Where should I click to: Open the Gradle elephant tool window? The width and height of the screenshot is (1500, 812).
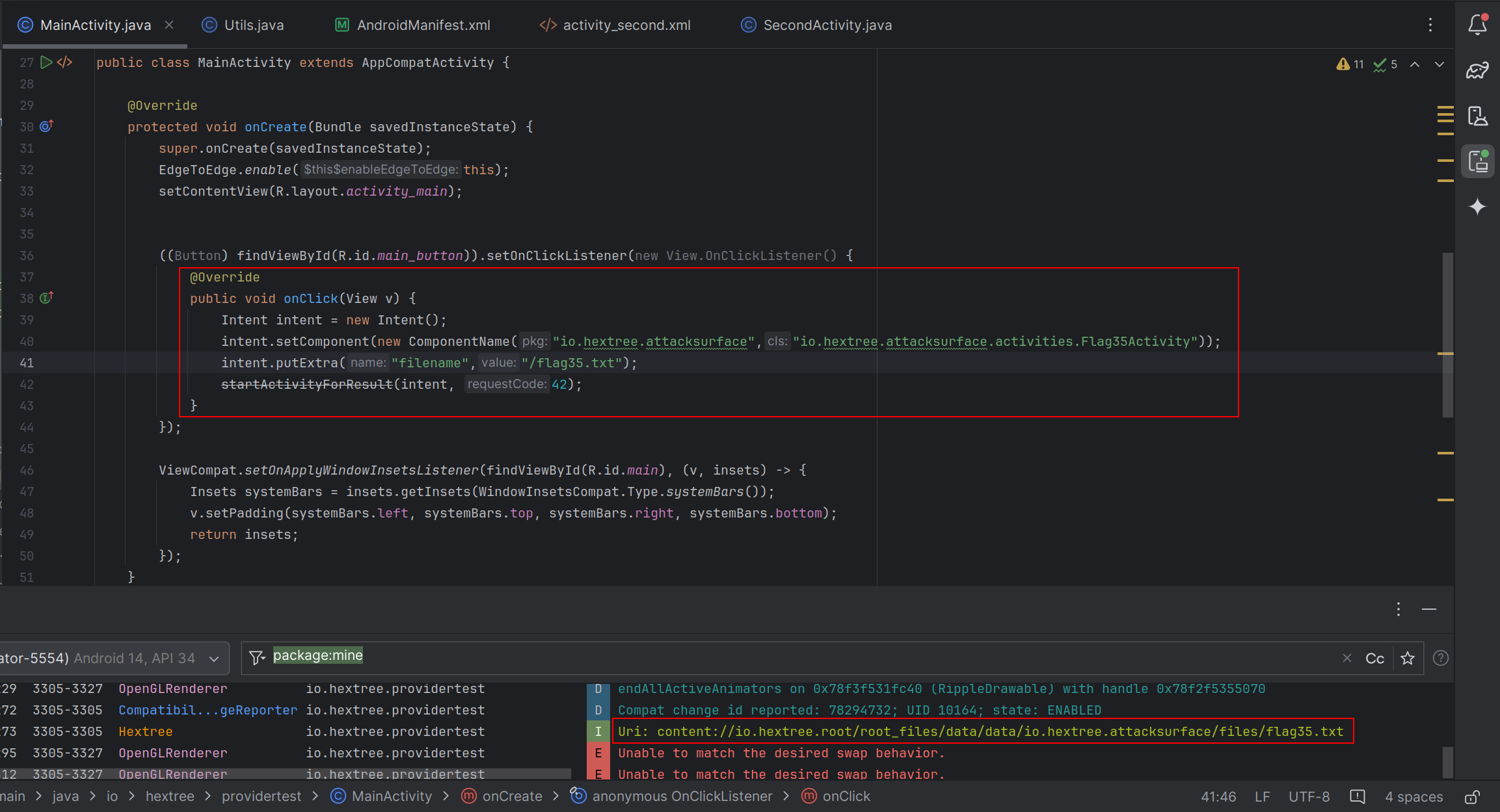[1477, 70]
